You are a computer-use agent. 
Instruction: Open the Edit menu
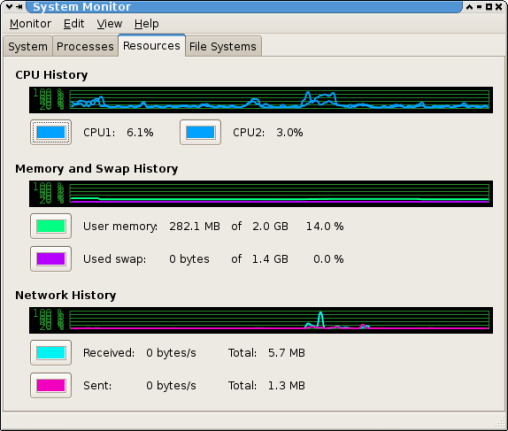[x=74, y=24]
